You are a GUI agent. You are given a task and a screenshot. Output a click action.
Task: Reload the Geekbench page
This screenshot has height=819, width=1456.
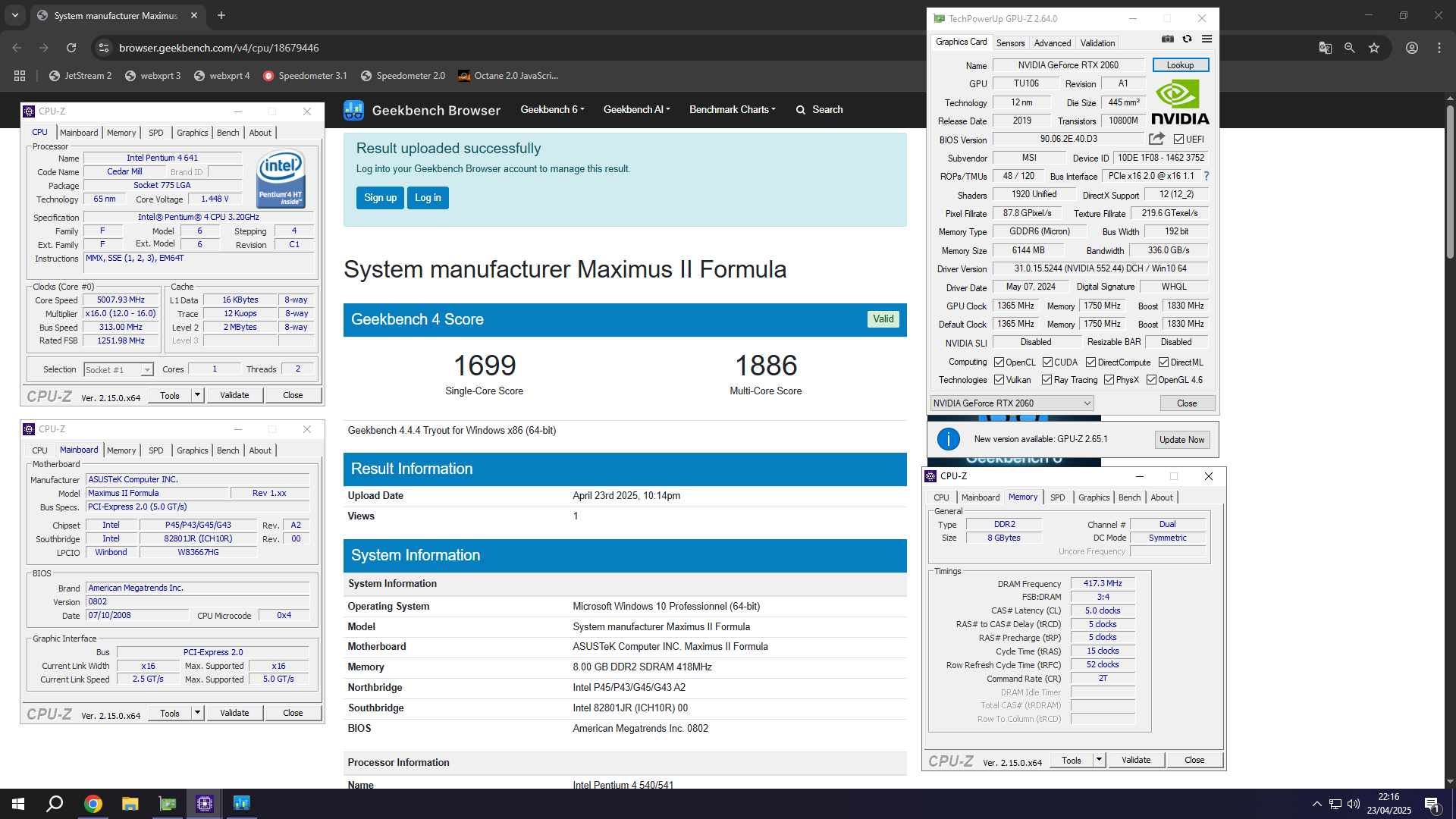click(71, 48)
